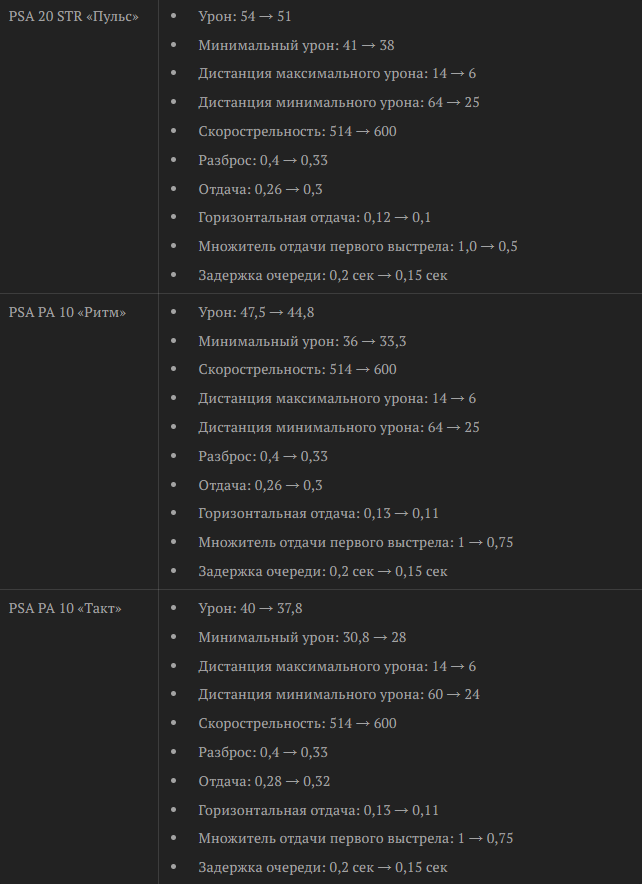Click Разброс: 0,4 → 0,33 in Пульс section
The image size is (642, 884).
263,160
